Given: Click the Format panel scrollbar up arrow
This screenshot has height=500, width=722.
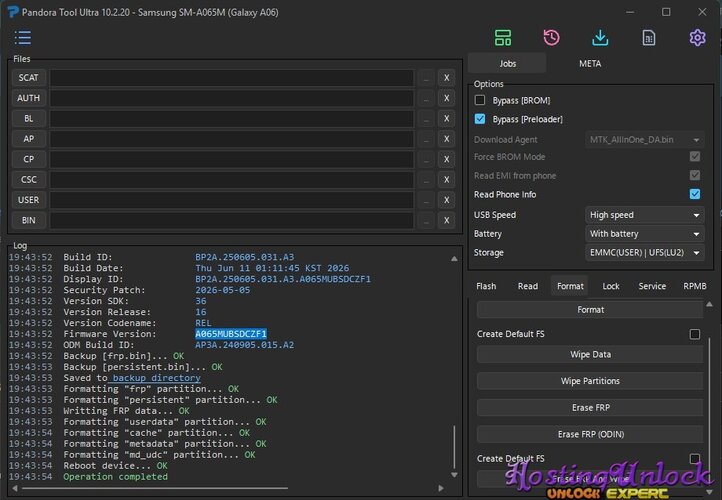Looking at the screenshot, I should pyautogui.click(x=709, y=304).
